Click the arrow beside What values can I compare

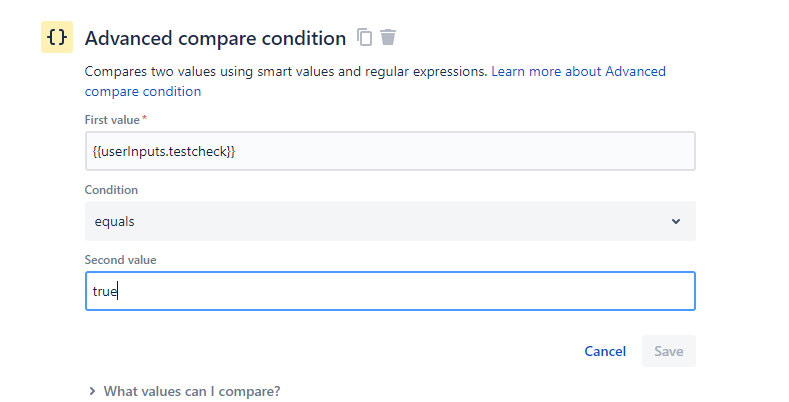[92, 392]
